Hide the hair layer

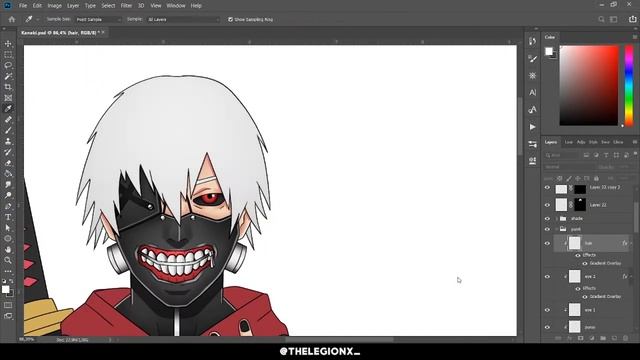pyautogui.click(x=547, y=243)
